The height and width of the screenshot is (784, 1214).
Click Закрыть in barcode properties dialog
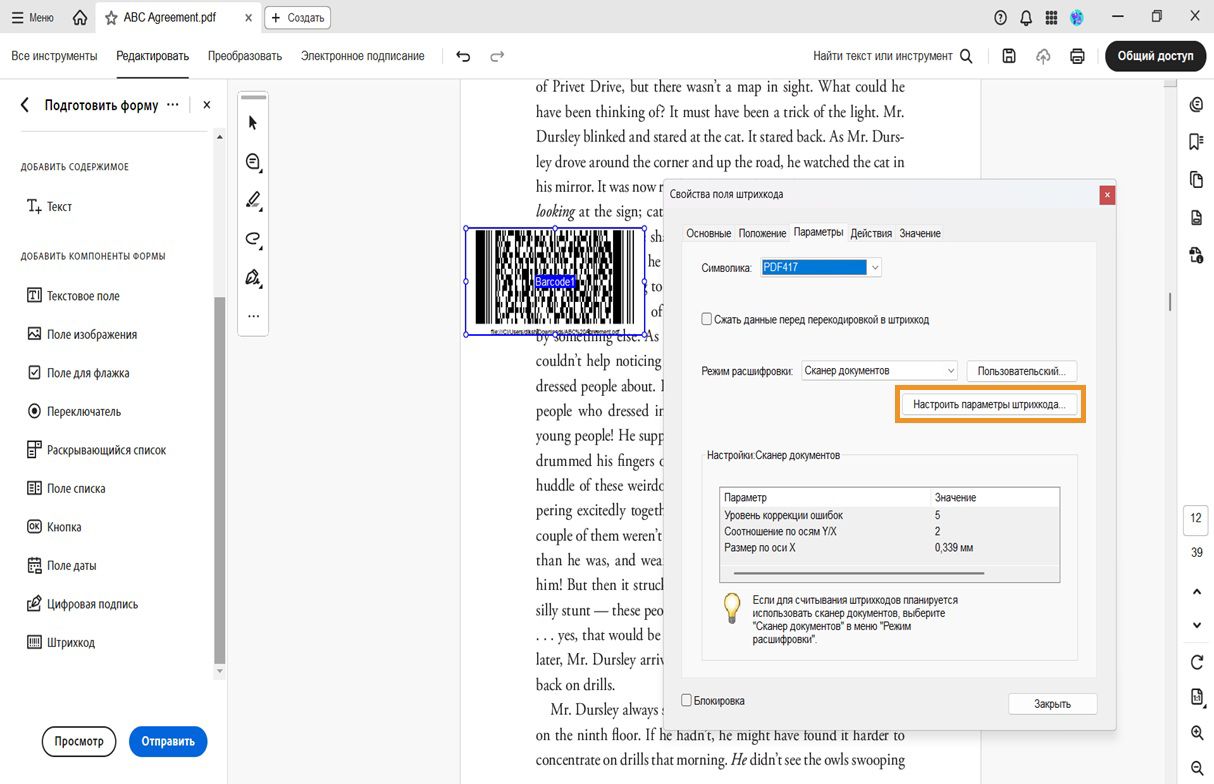click(x=1052, y=704)
